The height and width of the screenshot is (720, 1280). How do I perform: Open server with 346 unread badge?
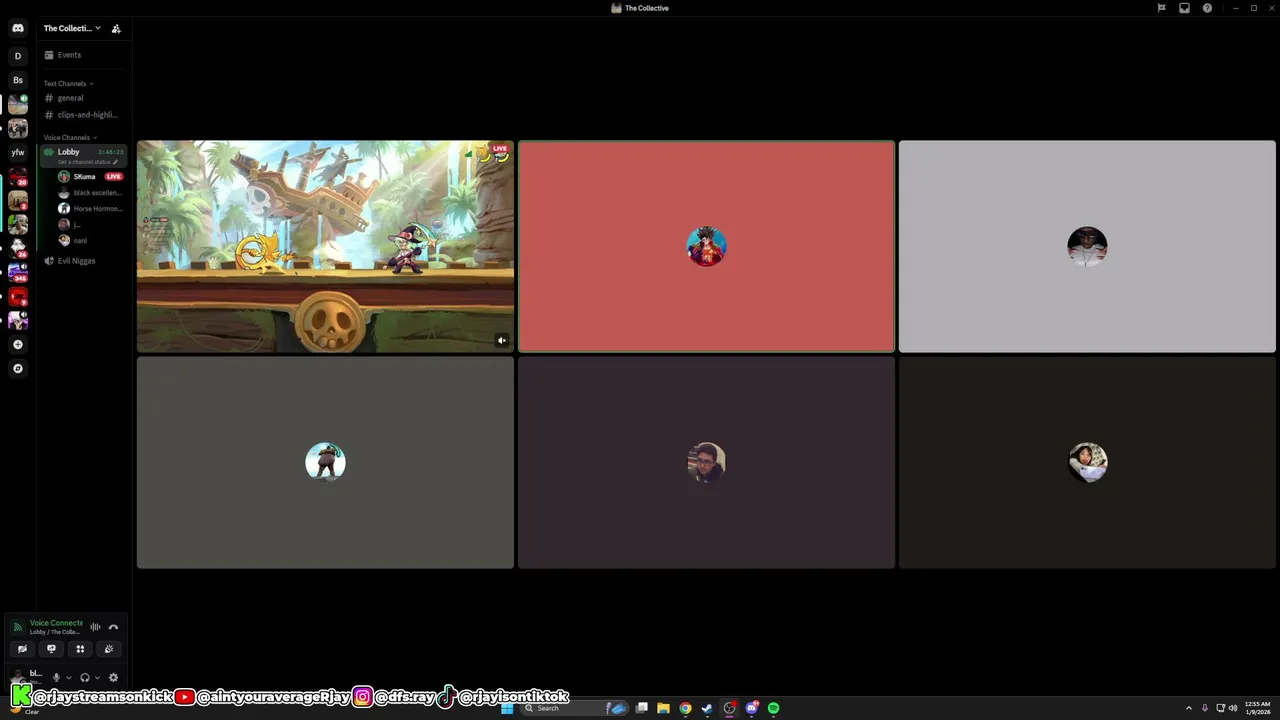click(x=18, y=272)
